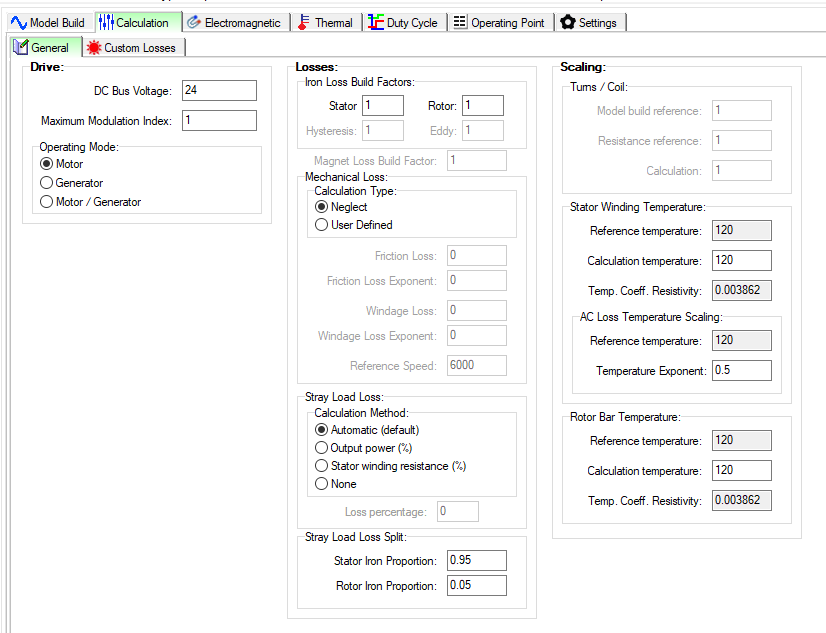Viewport: 826px width, 633px height.
Task: Click the Stator Iron Proportion field
Action: coord(477,560)
